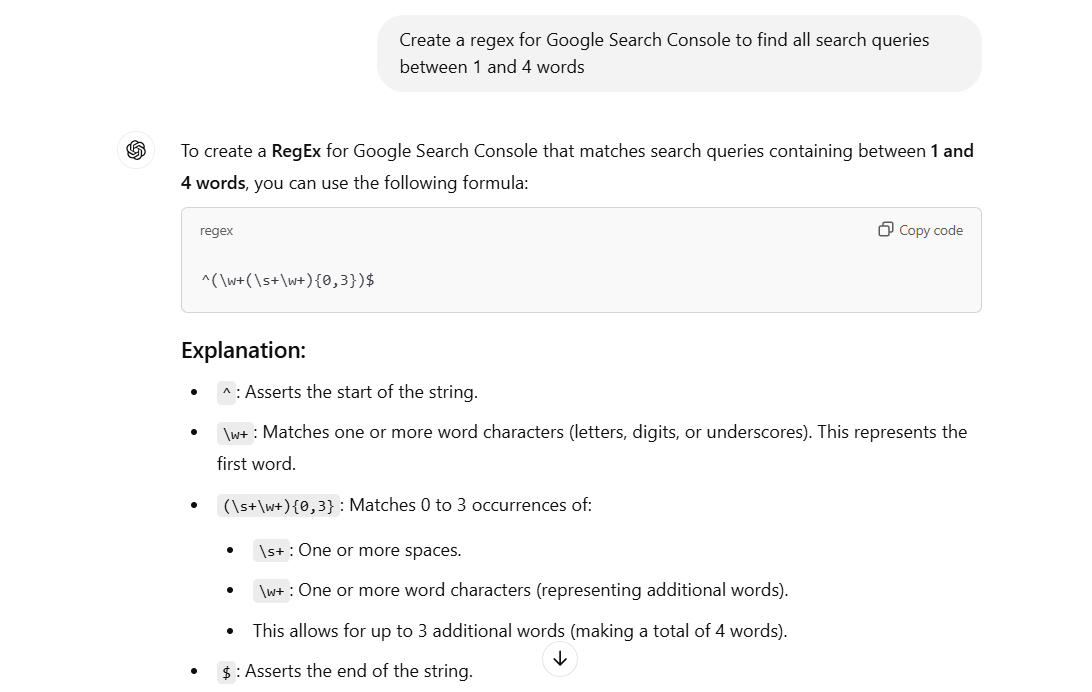Click the user message about Google Search Console
This screenshot has height=692, width=1092.
pyautogui.click(x=679, y=54)
